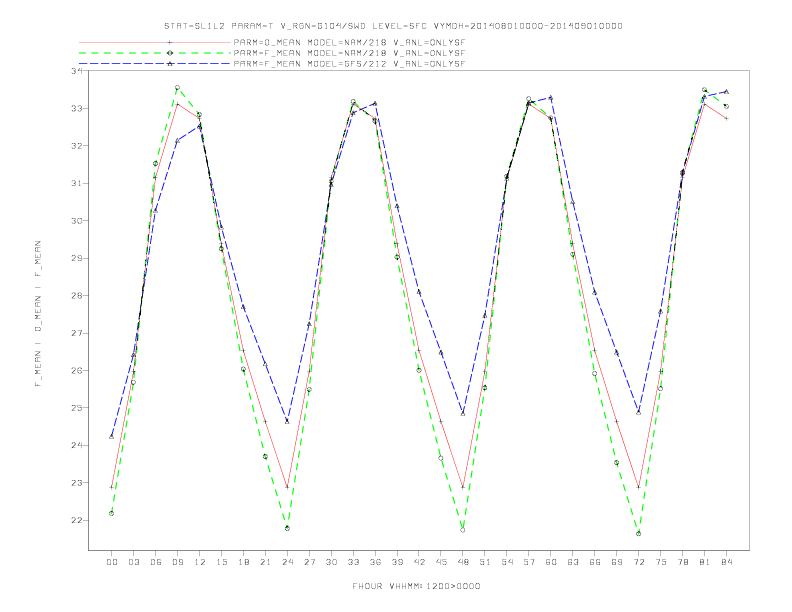
Task: Click x-axis tick label 60
Action: (x=551, y=562)
